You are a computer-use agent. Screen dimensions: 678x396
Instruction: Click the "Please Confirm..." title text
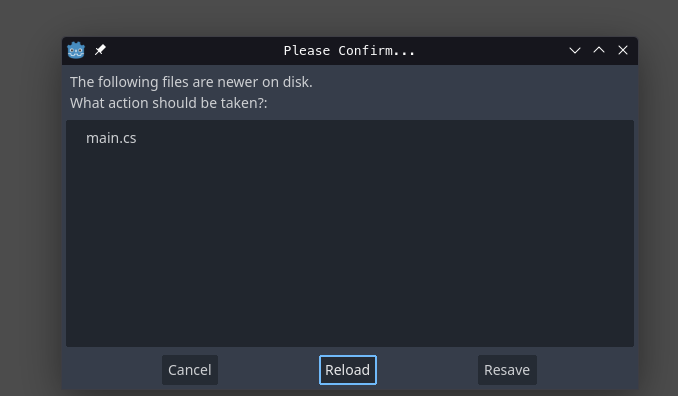[349, 51]
